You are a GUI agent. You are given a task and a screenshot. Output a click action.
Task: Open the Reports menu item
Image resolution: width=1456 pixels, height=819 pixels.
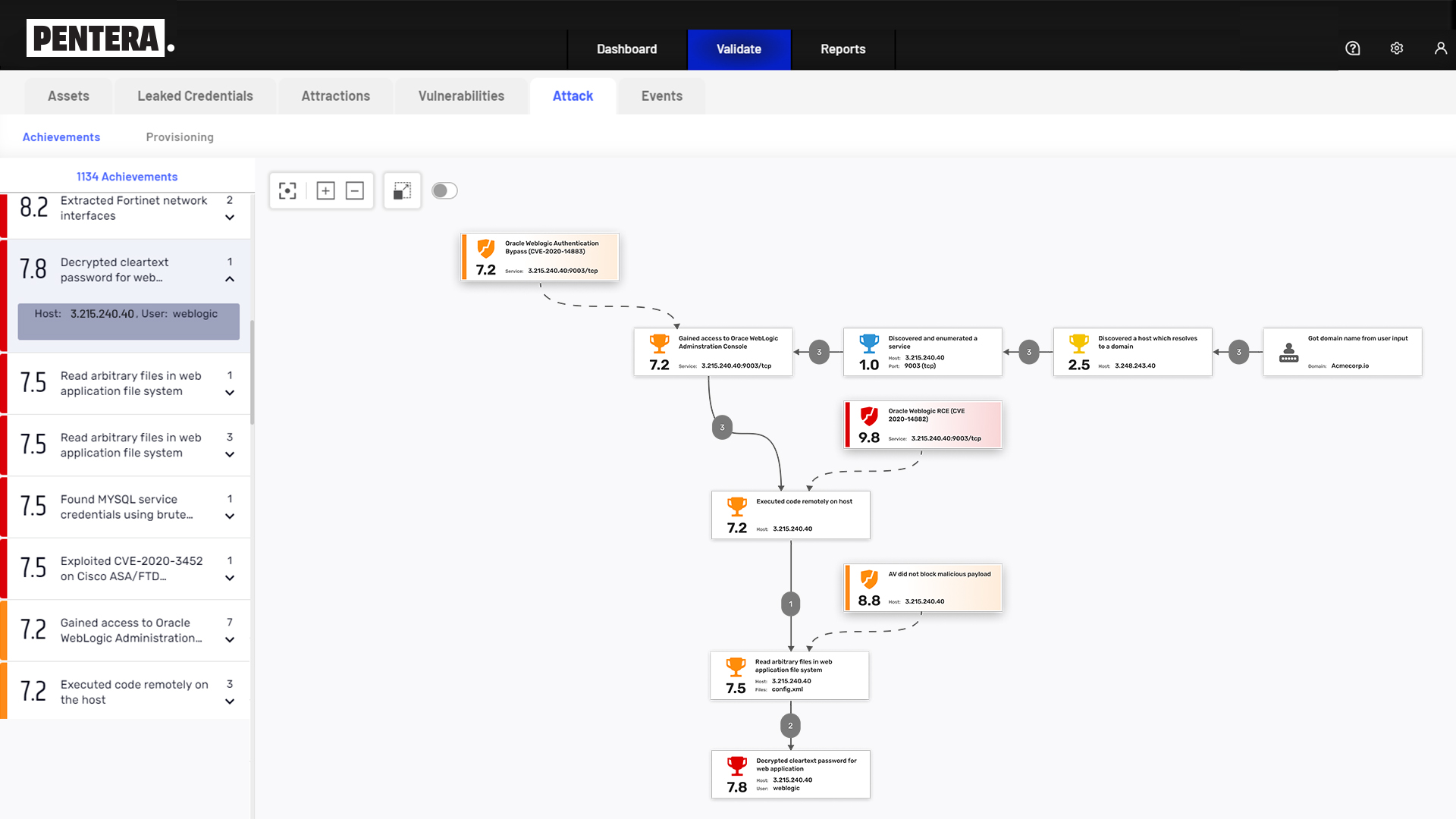pos(843,49)
